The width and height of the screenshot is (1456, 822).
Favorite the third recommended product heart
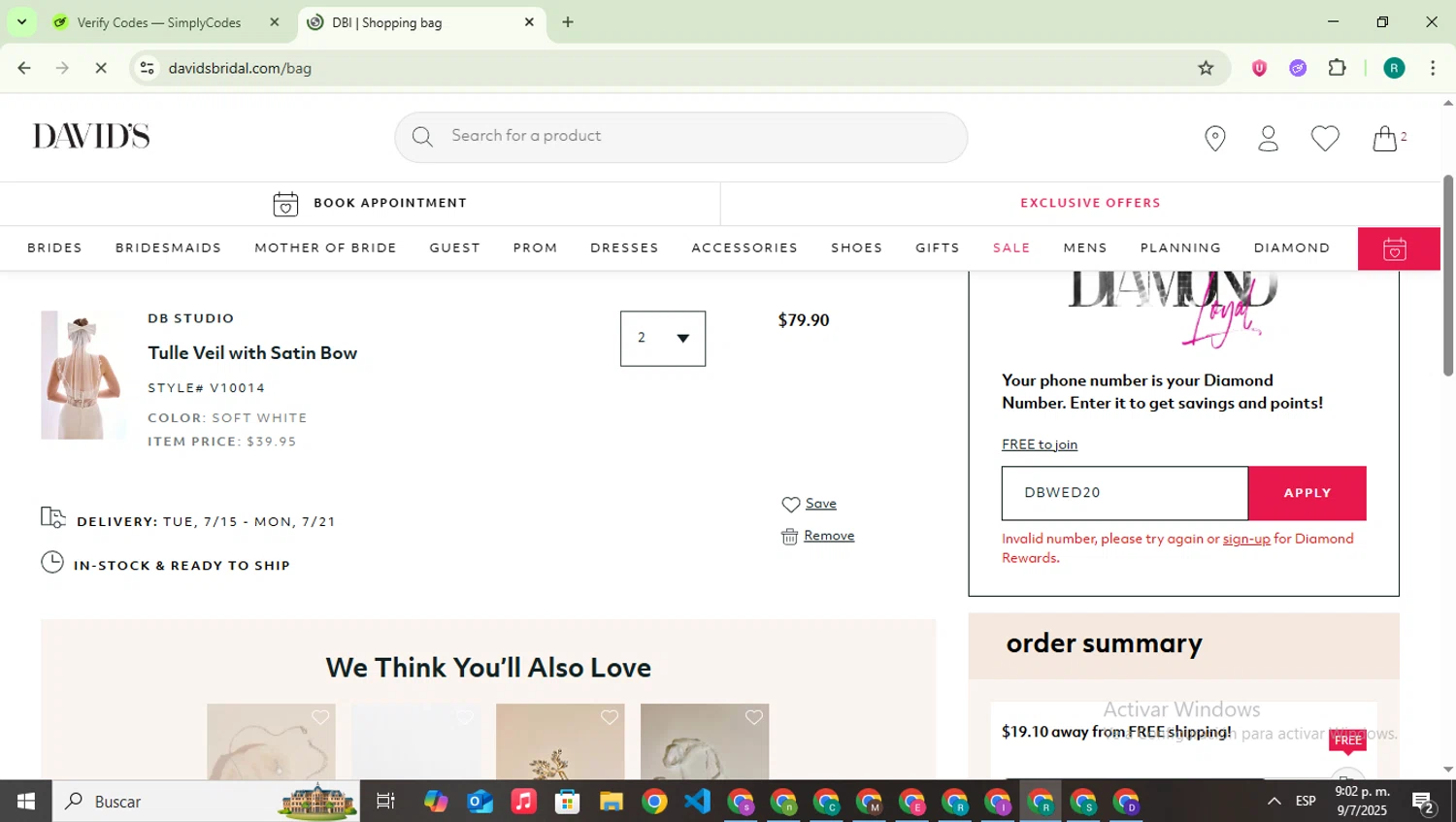(x=610, y=717)
